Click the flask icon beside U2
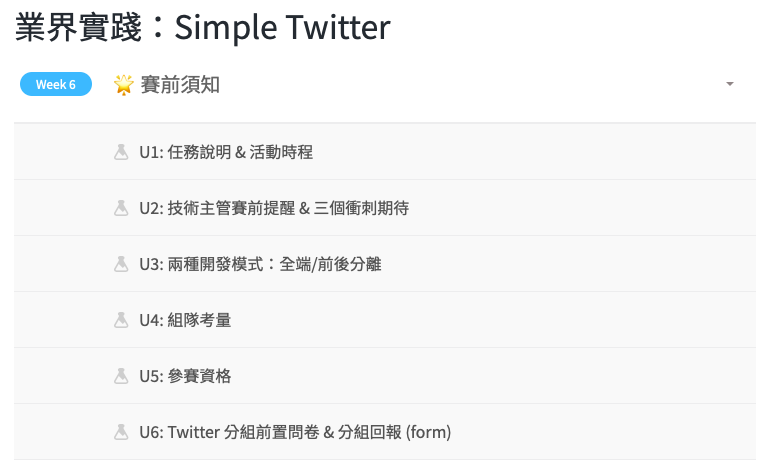 point(121,208)
